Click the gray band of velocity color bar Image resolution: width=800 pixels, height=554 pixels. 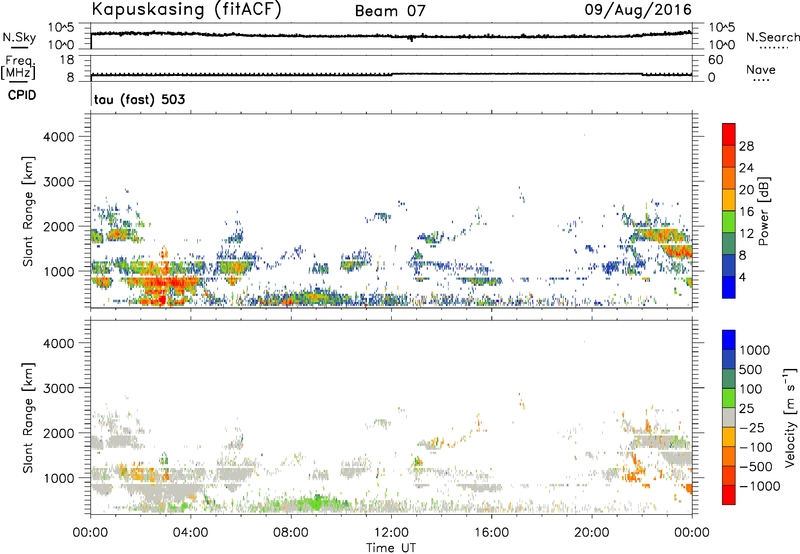(x=729, y=417)
